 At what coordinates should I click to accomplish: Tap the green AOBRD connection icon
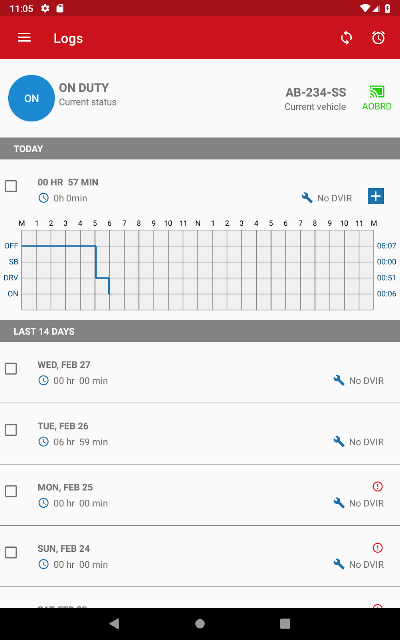click(x=377, y=92)
